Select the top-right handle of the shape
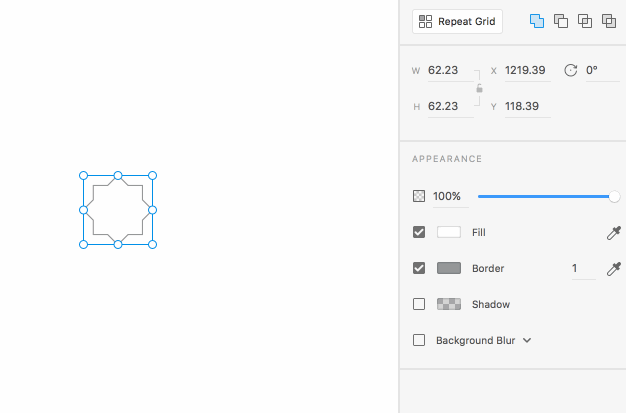626x413 pixels. click(152, 175)
